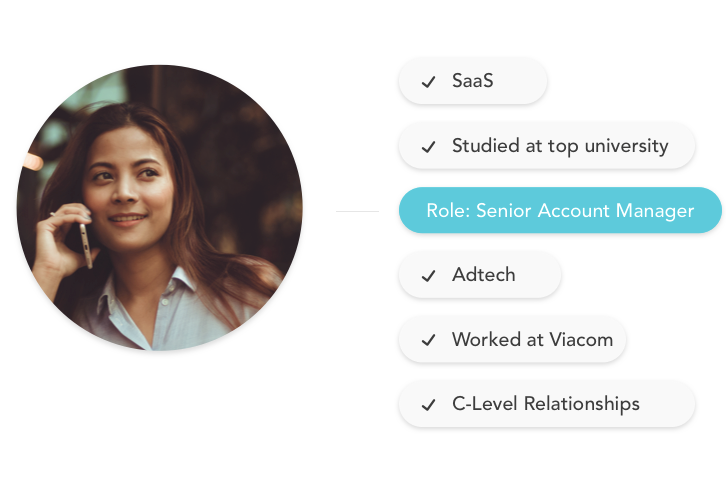Image resolution: width=726 pixels, height=491 pixels.
Task: Click the thin connector line beside the photo
Action: coord(357,211)
